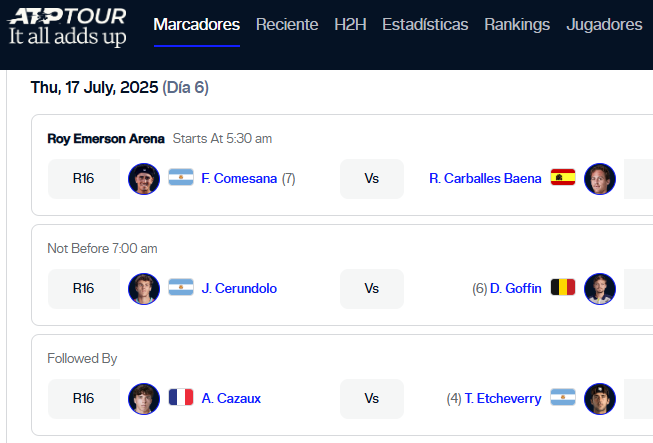The height and width of the screenshot is (443, 653).
Task: Click the France flag beside A. Cazaux
Action: click(181, 397)
